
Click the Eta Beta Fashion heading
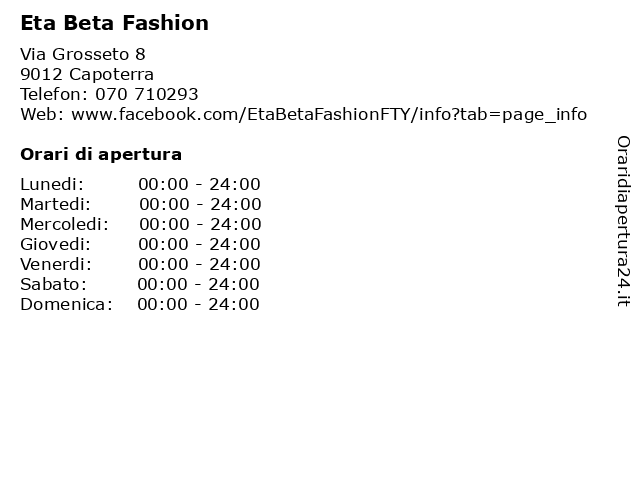114,23
